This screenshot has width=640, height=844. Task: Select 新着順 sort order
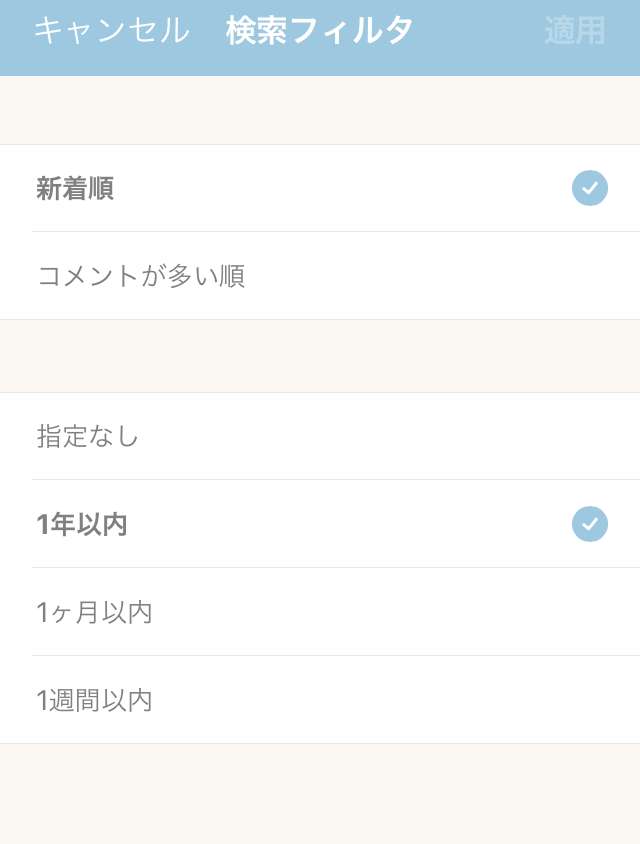pos(320,188)
